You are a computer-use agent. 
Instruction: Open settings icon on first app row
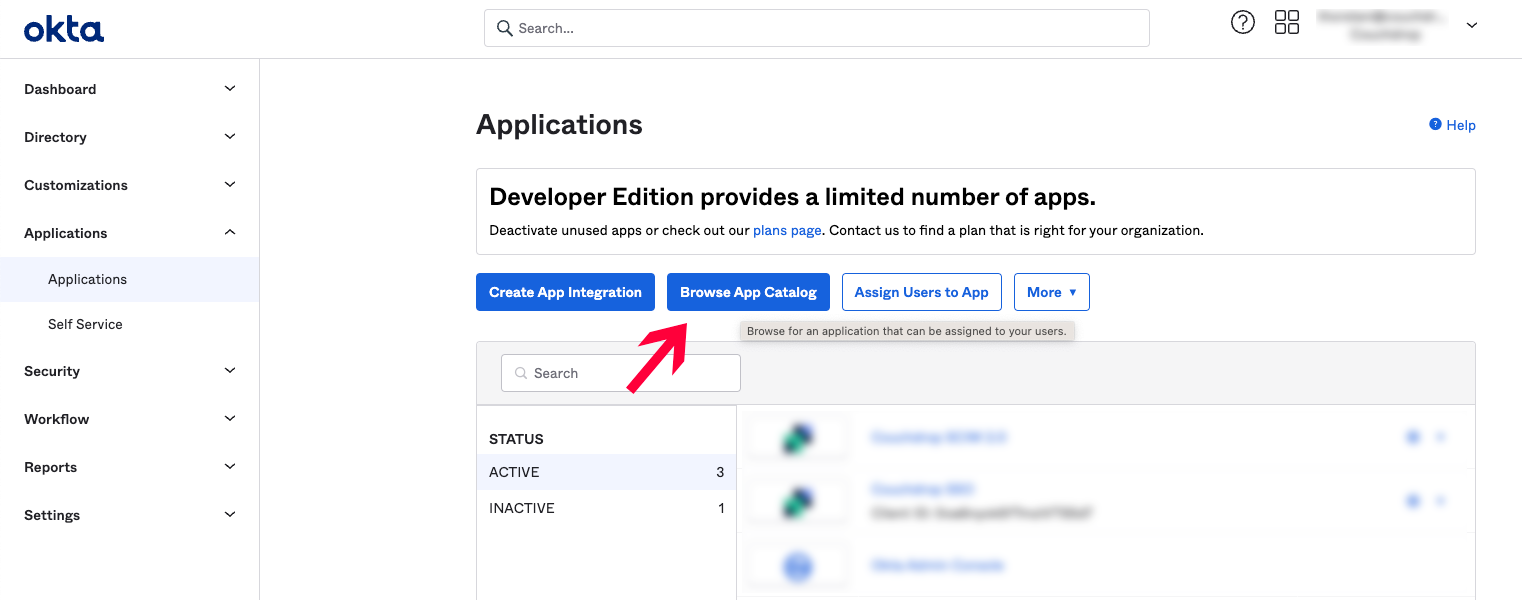click(x=1413, y=437)
